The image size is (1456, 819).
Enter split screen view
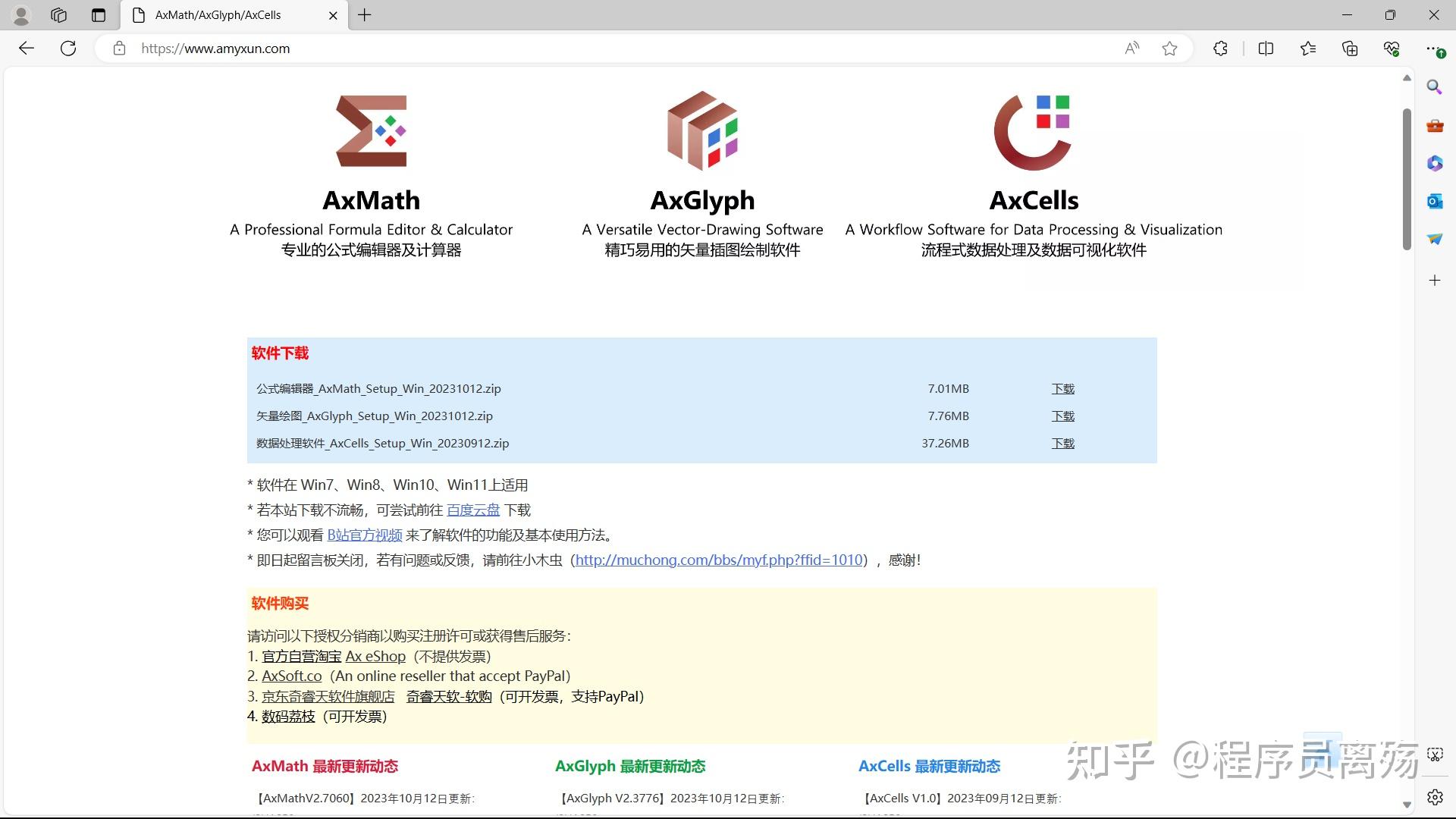click(1266, 48)
